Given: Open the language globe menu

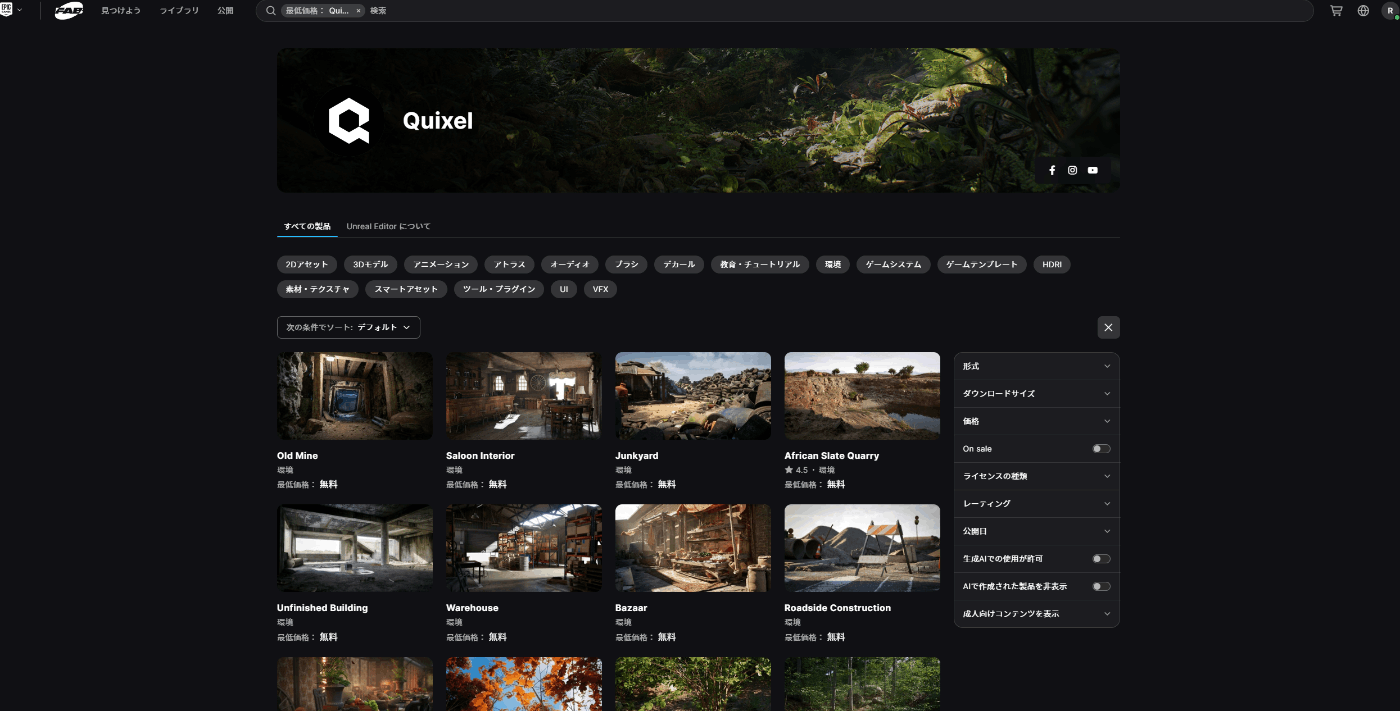Looking at the screenshot, I should tap(1363, 10).
